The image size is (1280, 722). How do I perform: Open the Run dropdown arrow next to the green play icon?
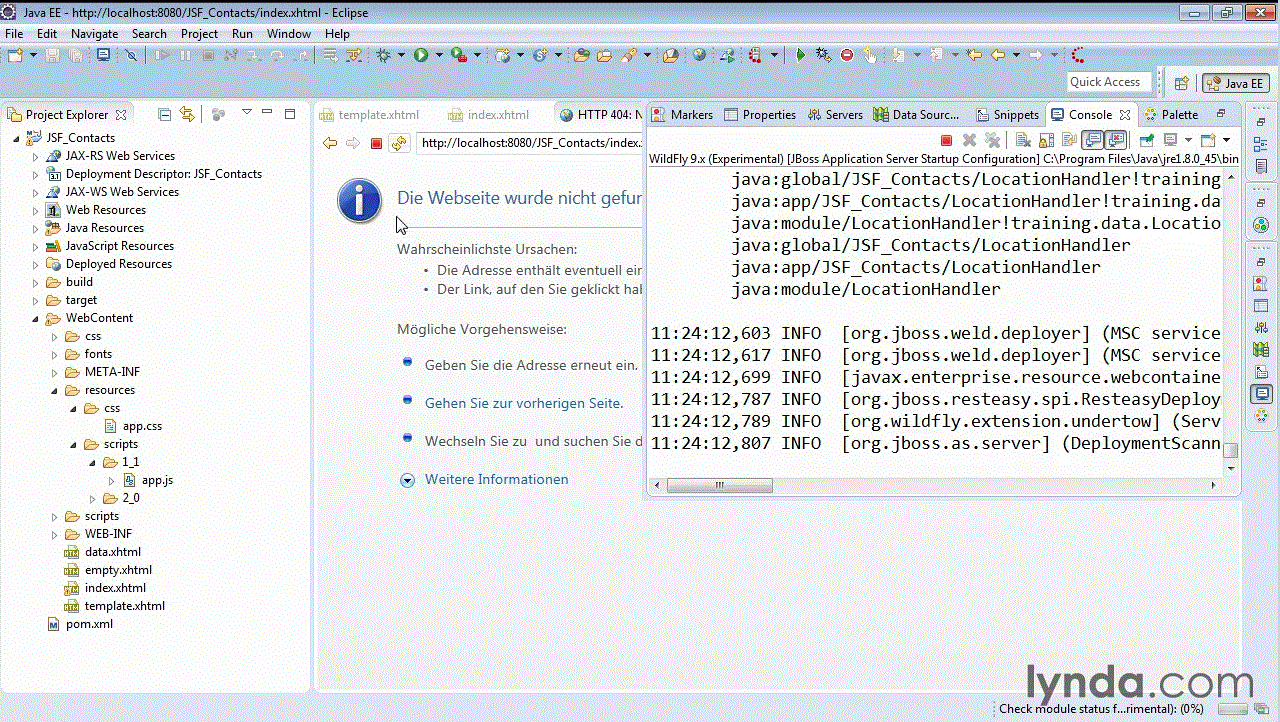[x=439, y=55]
